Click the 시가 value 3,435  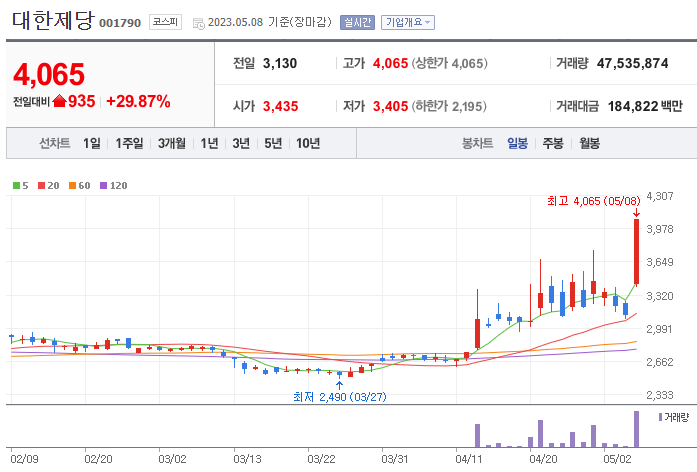point(280,106)
